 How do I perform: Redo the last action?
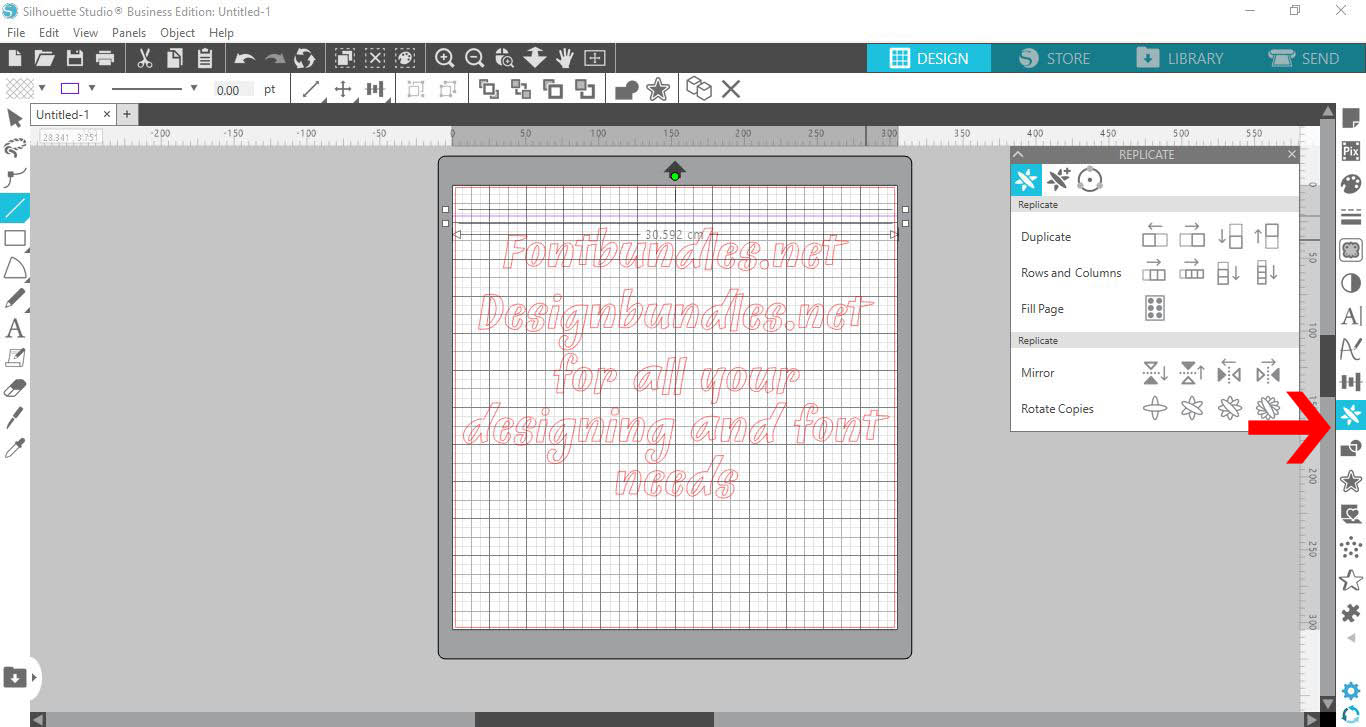275,59
